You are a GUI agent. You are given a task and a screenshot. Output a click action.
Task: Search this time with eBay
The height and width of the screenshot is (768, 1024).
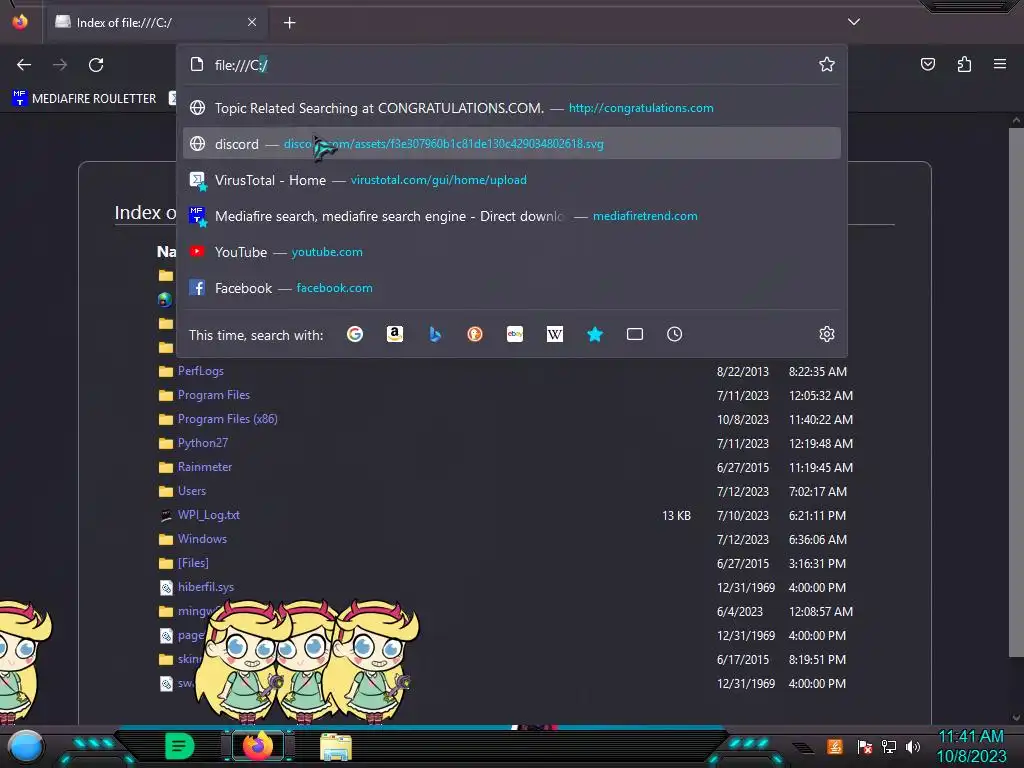(x=515, y=334)
